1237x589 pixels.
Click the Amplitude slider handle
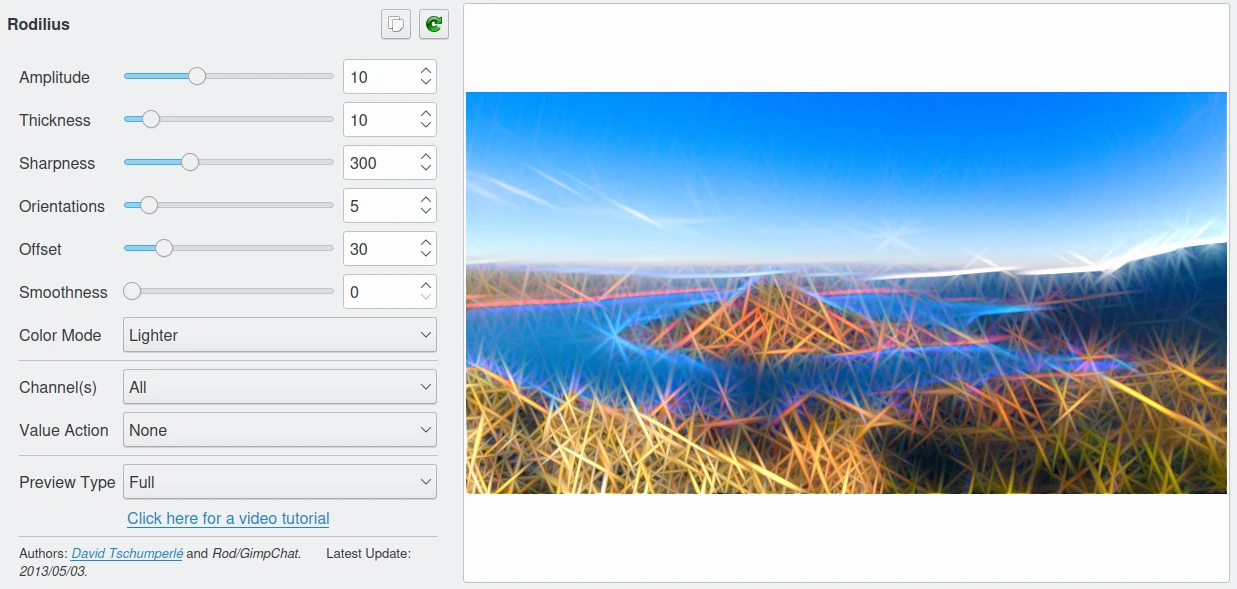(197, 76)
